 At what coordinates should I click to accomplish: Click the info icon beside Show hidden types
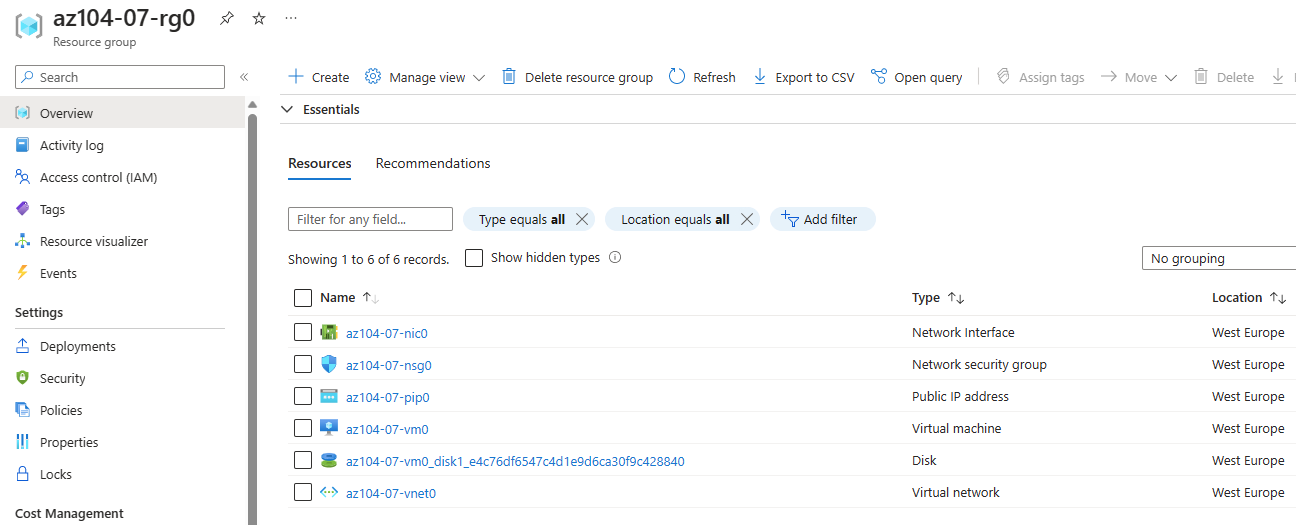point(615,258)
